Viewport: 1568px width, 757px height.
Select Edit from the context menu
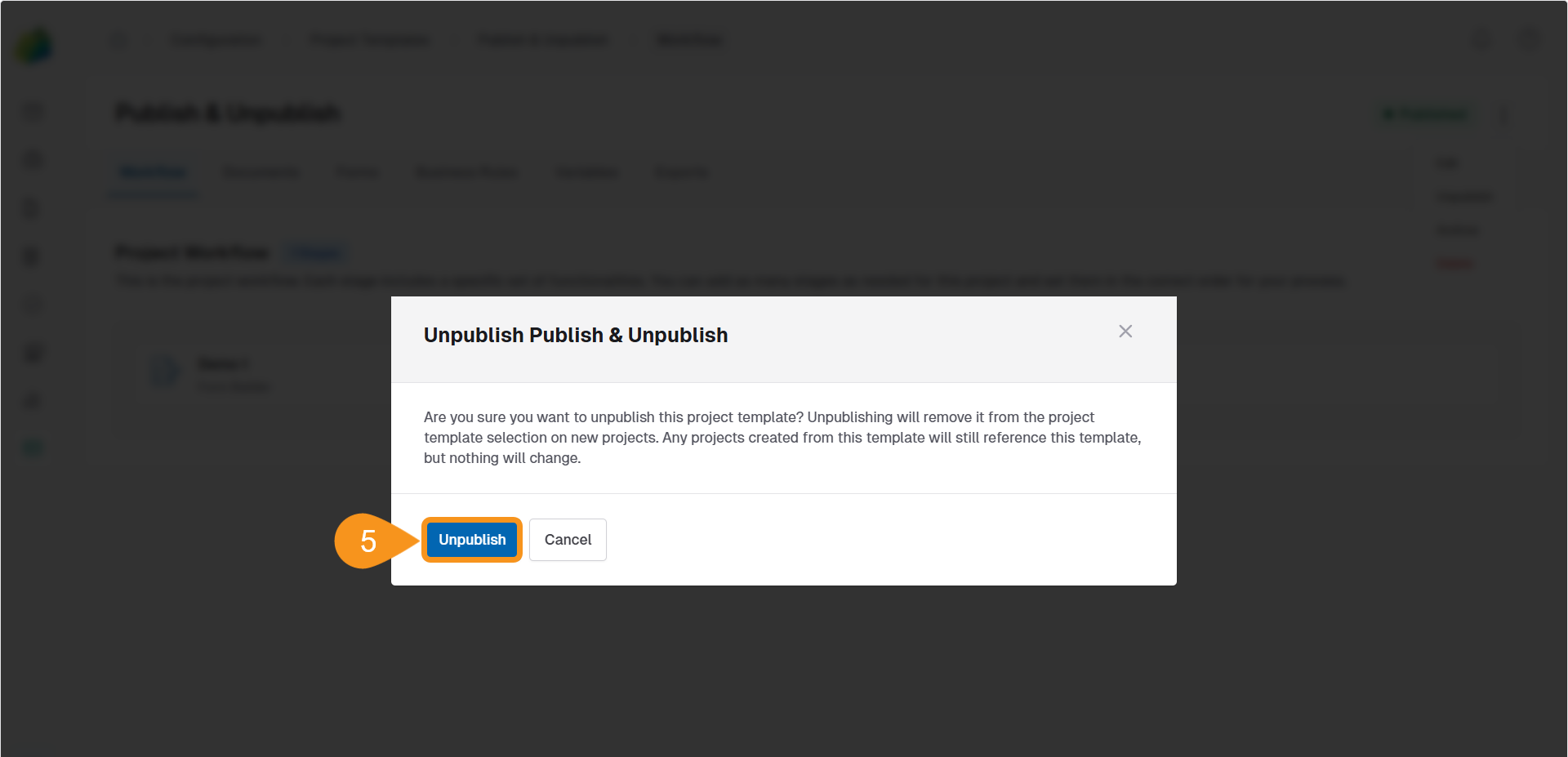(x=1446, y=163)
